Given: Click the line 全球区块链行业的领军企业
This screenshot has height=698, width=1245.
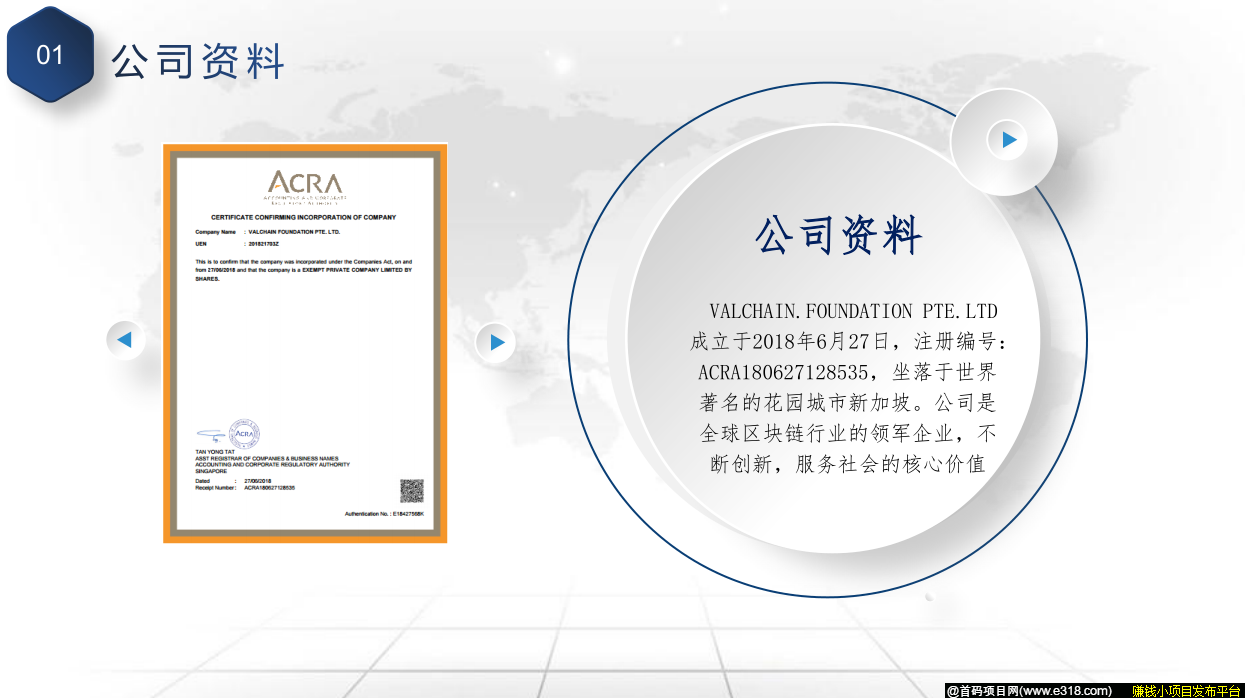Looking at the screenshot, I should click(848, 434).
